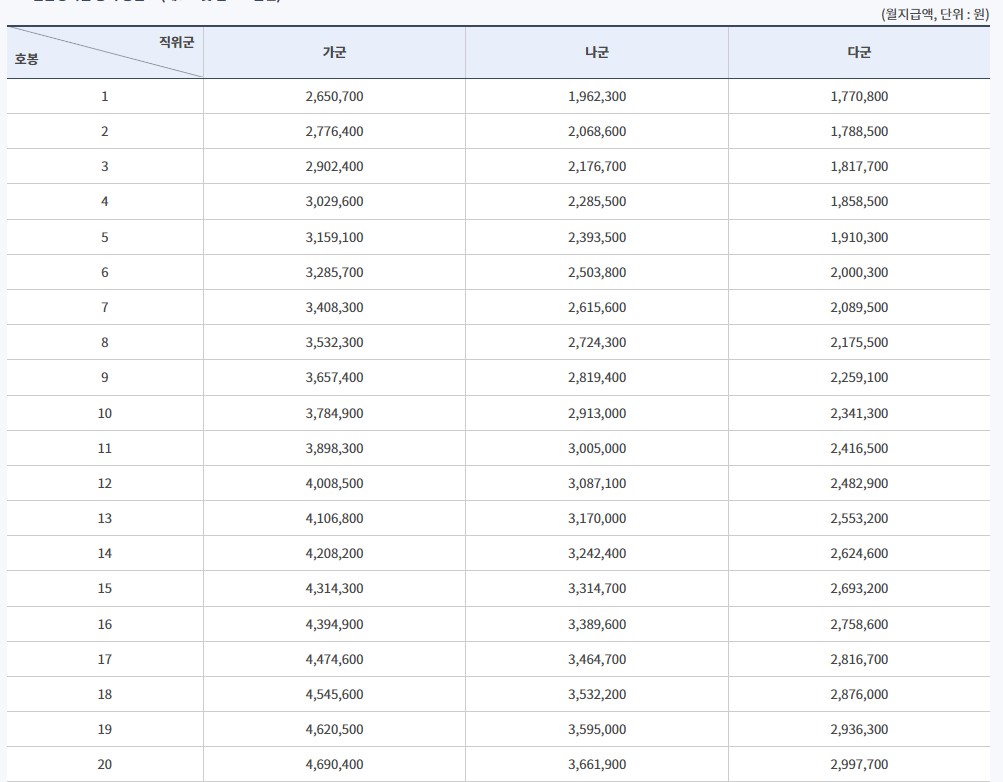Select the value 2,482,900
Screen dimensions: 1003x782
pos(859,483)
